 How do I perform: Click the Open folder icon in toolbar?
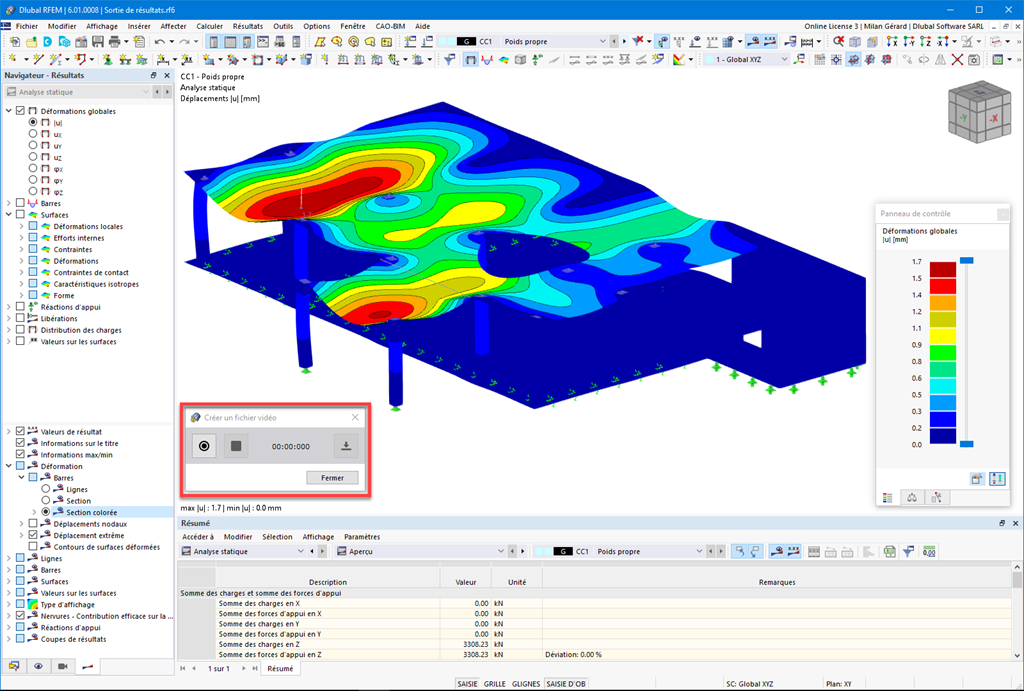(31, 42)
